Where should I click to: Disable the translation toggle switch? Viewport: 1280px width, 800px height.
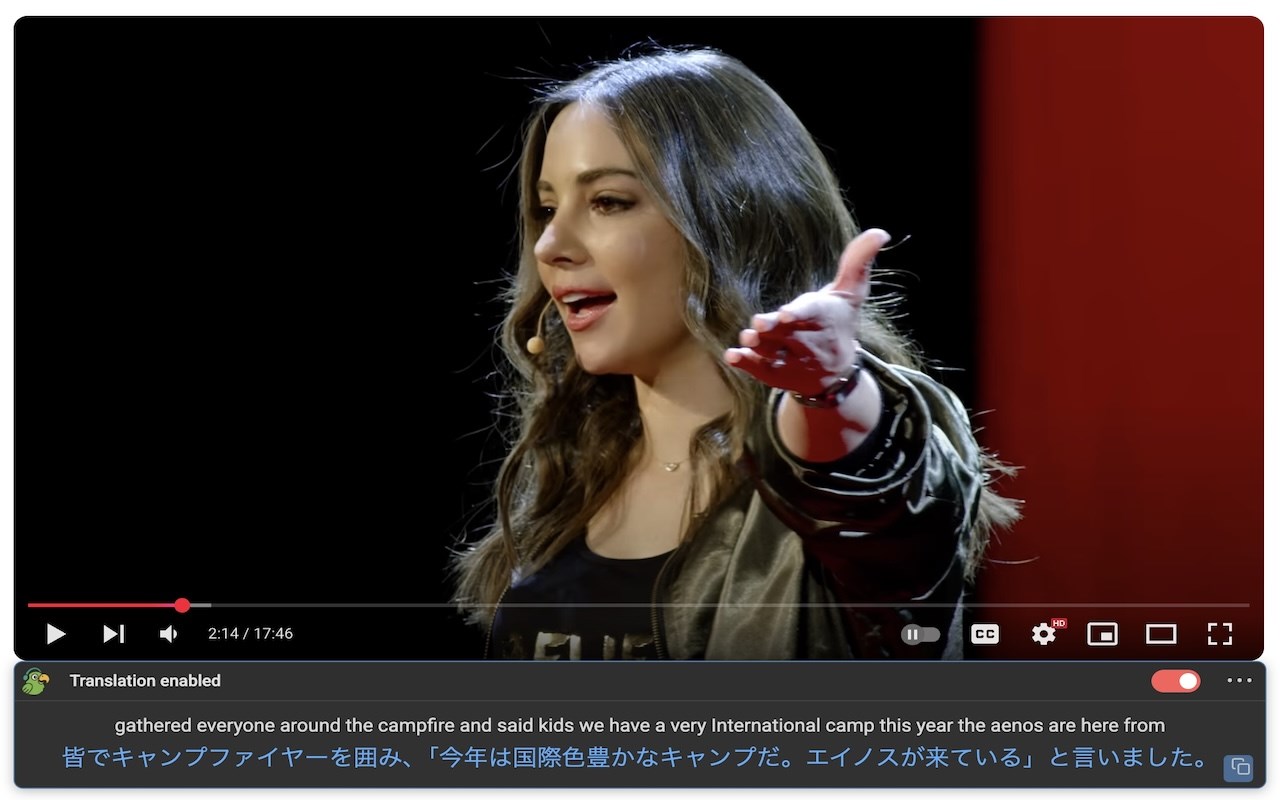click(x=1175, y=681)
